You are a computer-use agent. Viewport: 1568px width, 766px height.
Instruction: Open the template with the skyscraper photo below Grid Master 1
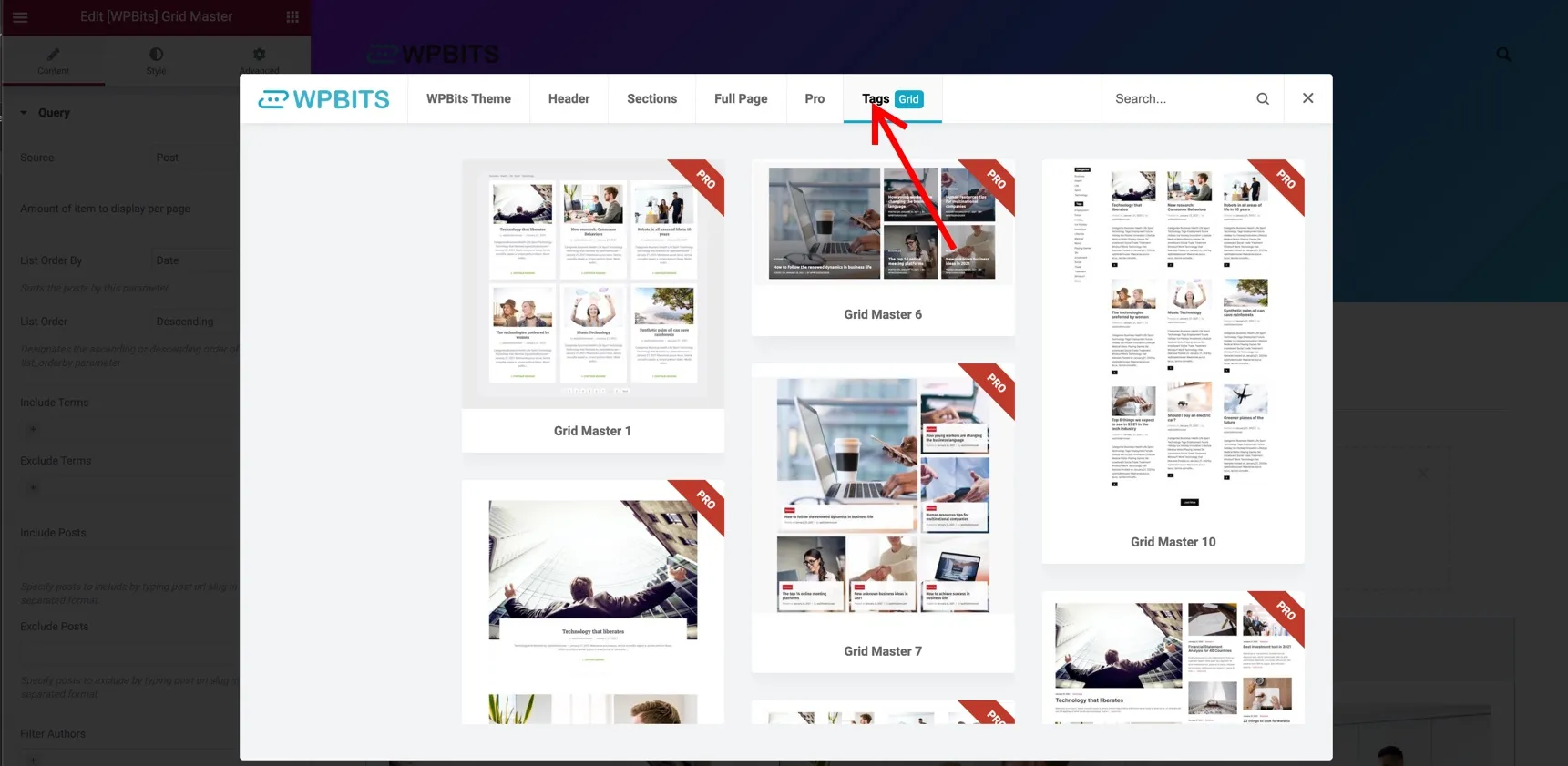[593, 602]
